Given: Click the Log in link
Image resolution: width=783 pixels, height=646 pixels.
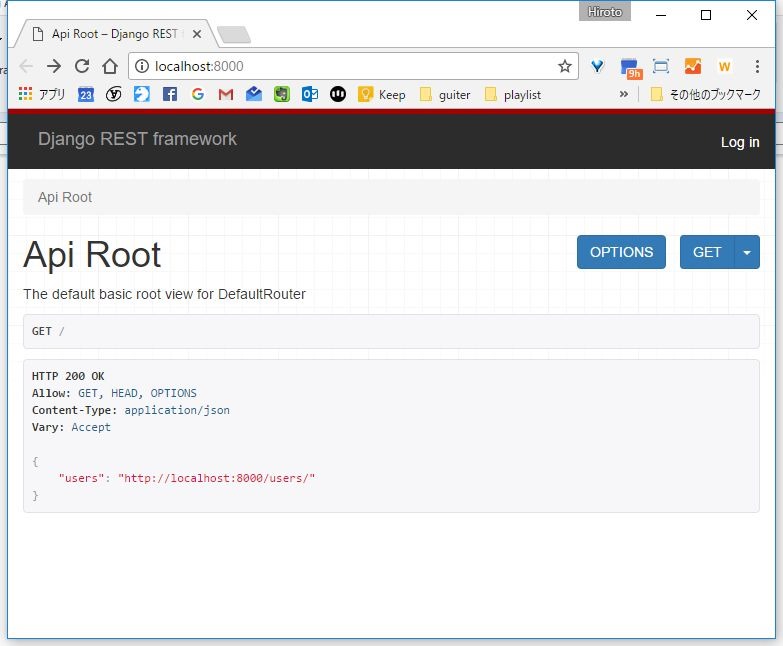Looking at the screenshot, I should 739,142.
